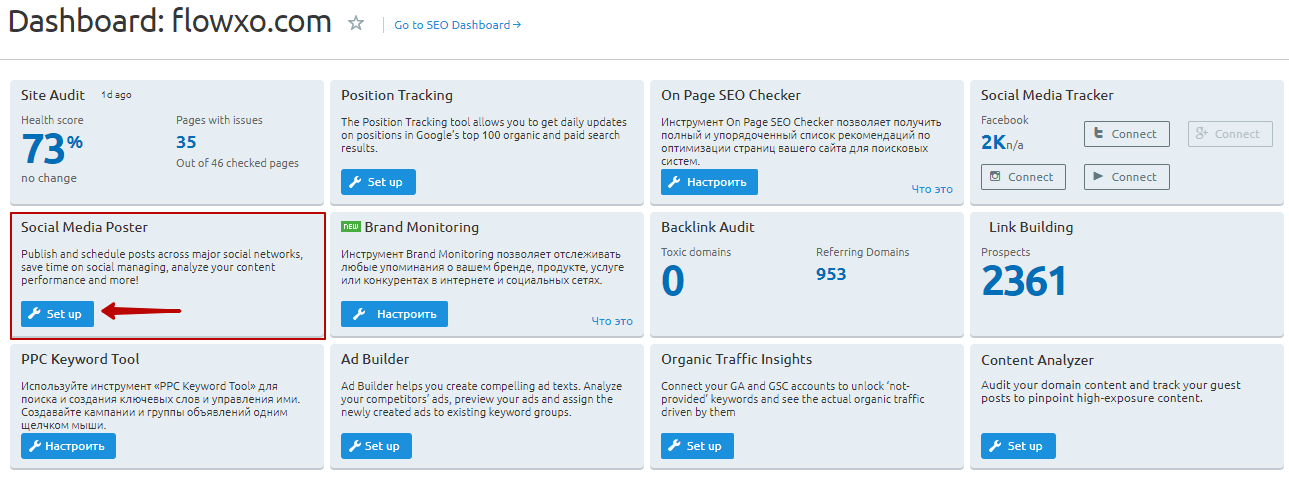1289x479 pixels.
Task: Open the Social Media Tracker title
Action: [1047, 95]
